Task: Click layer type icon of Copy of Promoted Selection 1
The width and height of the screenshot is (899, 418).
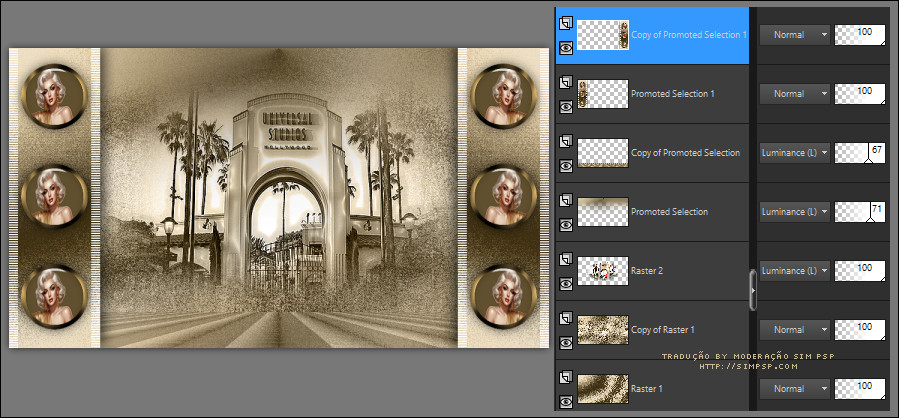Action: tap(566, 21)
